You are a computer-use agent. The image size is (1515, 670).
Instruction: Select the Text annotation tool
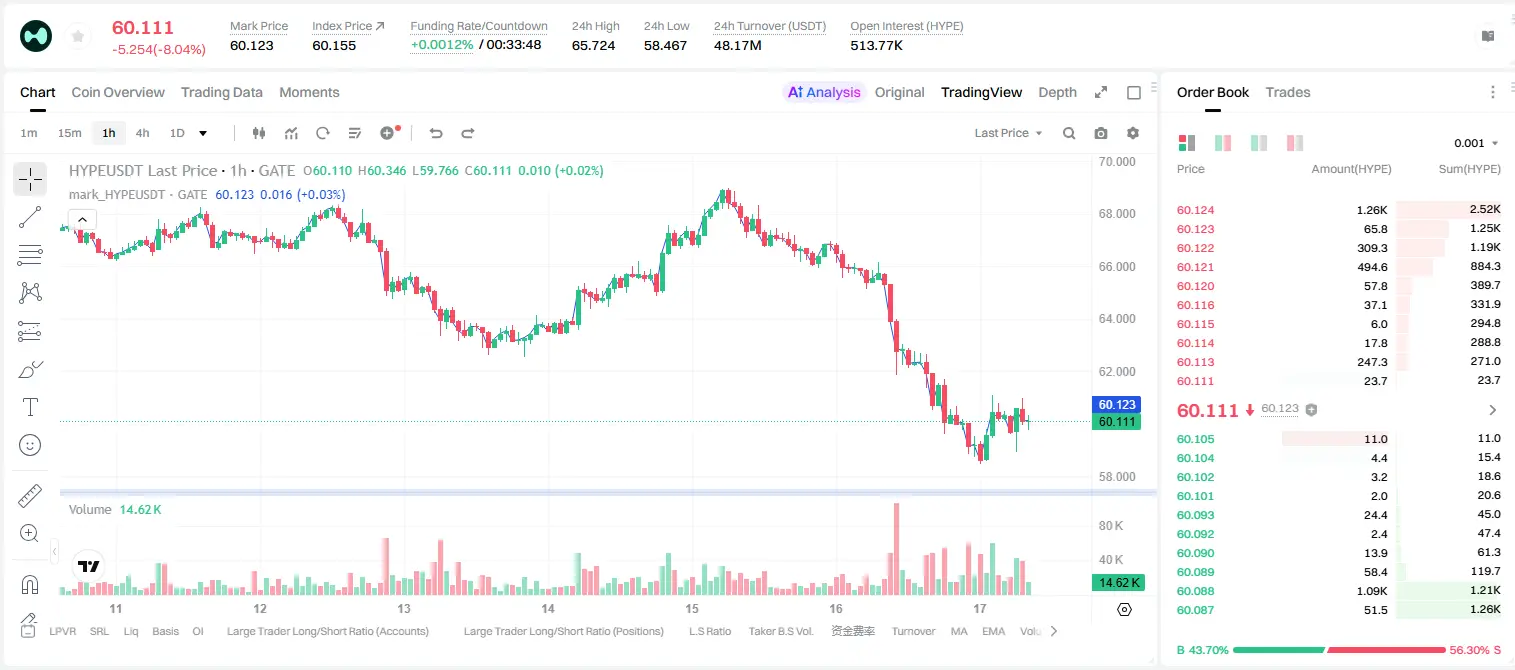pyautogui.click(x=30, y=407)
